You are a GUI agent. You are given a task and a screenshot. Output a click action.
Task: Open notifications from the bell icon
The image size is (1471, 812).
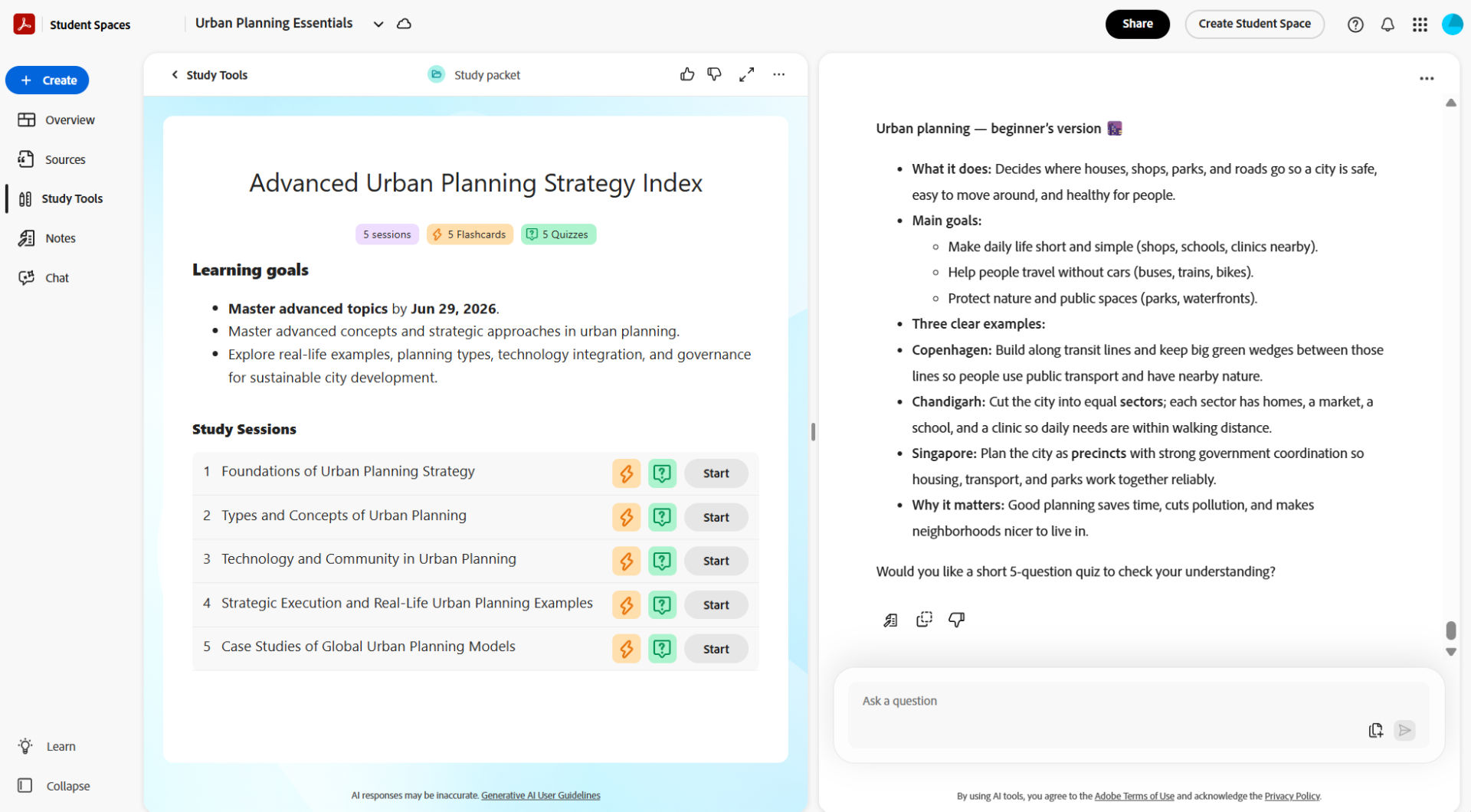[1387, 24]
